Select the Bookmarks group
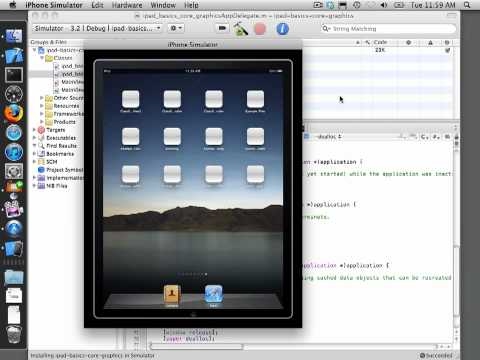 tap(60, 154)
